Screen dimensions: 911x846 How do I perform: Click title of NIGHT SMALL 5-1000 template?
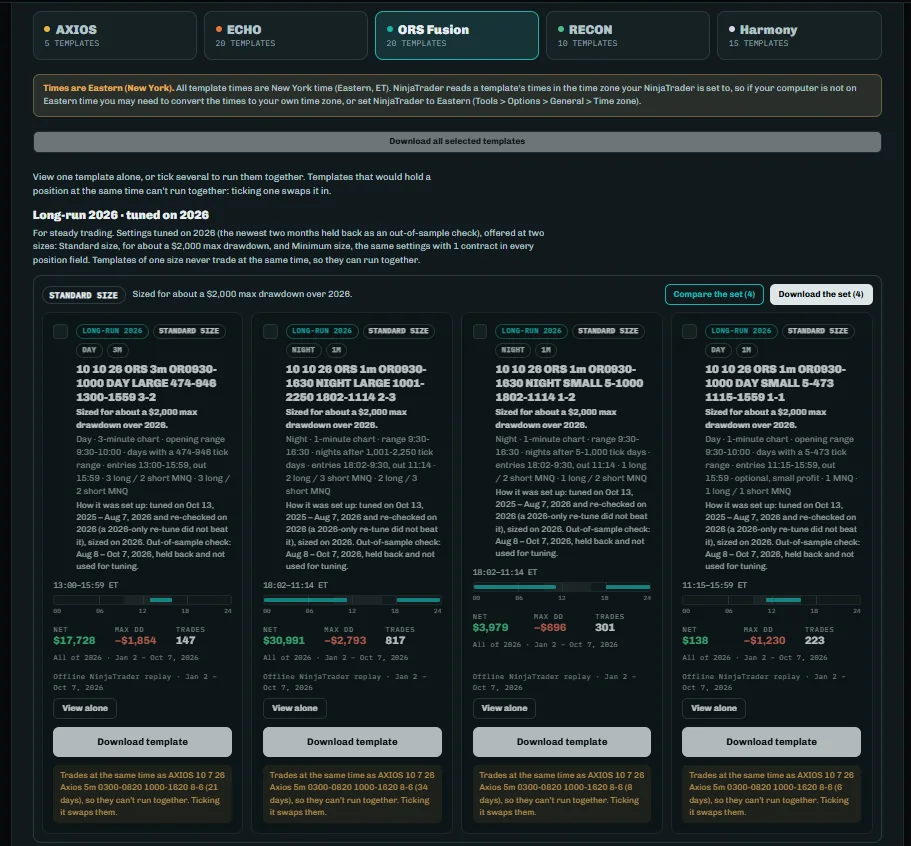pos(569,383)
